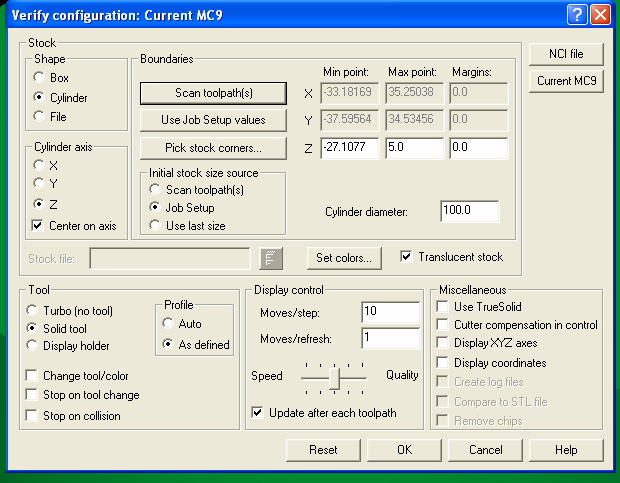The width and height of the screenshot is (620, 483).
Task: Click Pick stock corners button
Action: click(214, 148)
